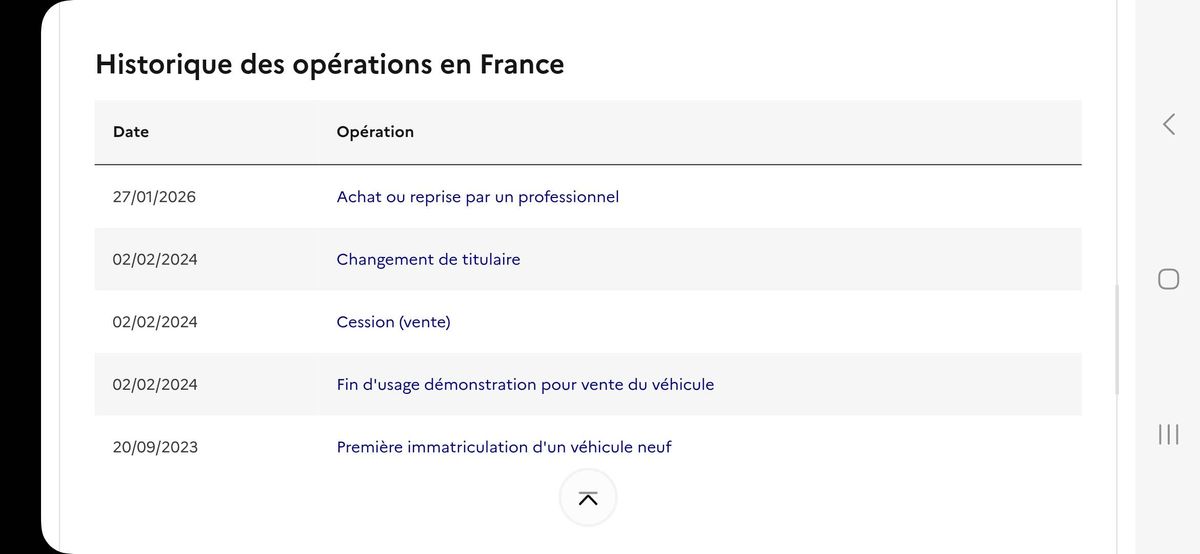Click the 'Opération' column header
The height and width of the screenshot is (554, 1200).
375,132
